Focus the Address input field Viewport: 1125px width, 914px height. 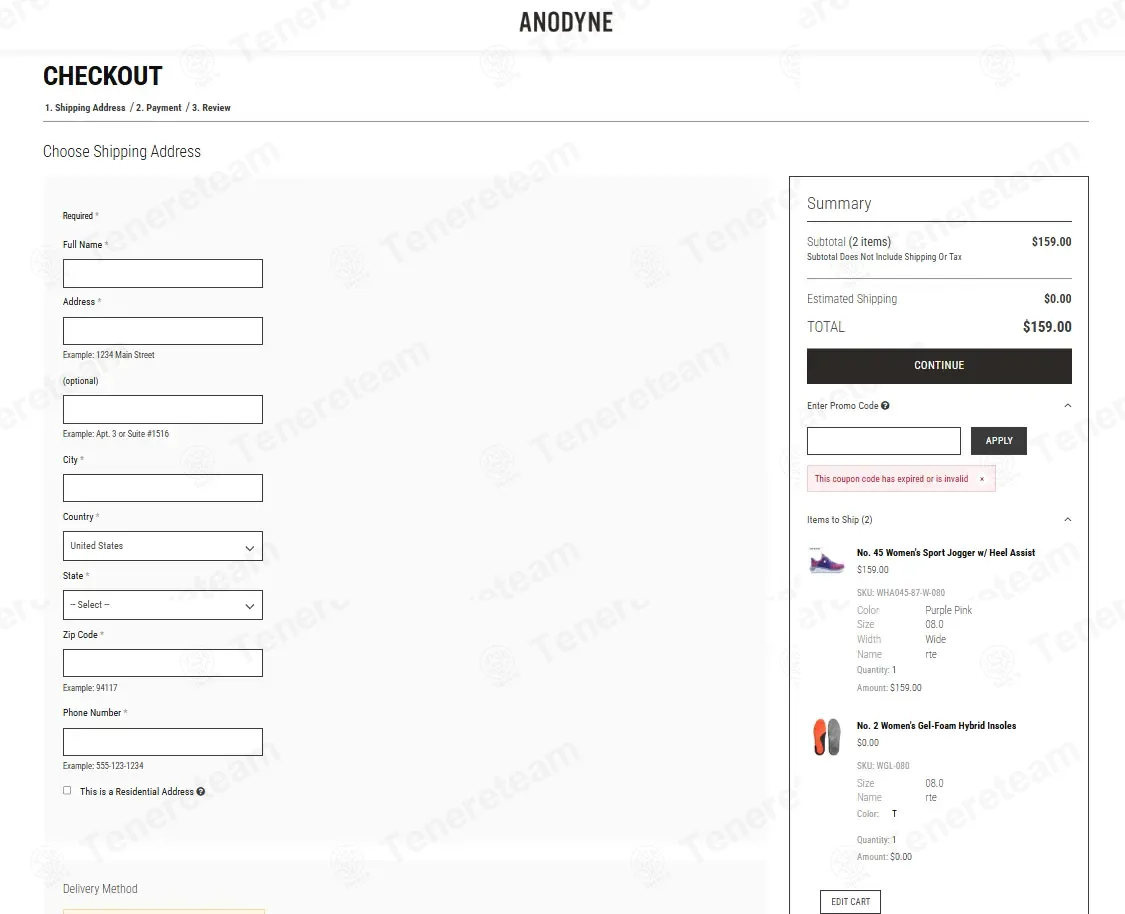[x=163, y=331]
